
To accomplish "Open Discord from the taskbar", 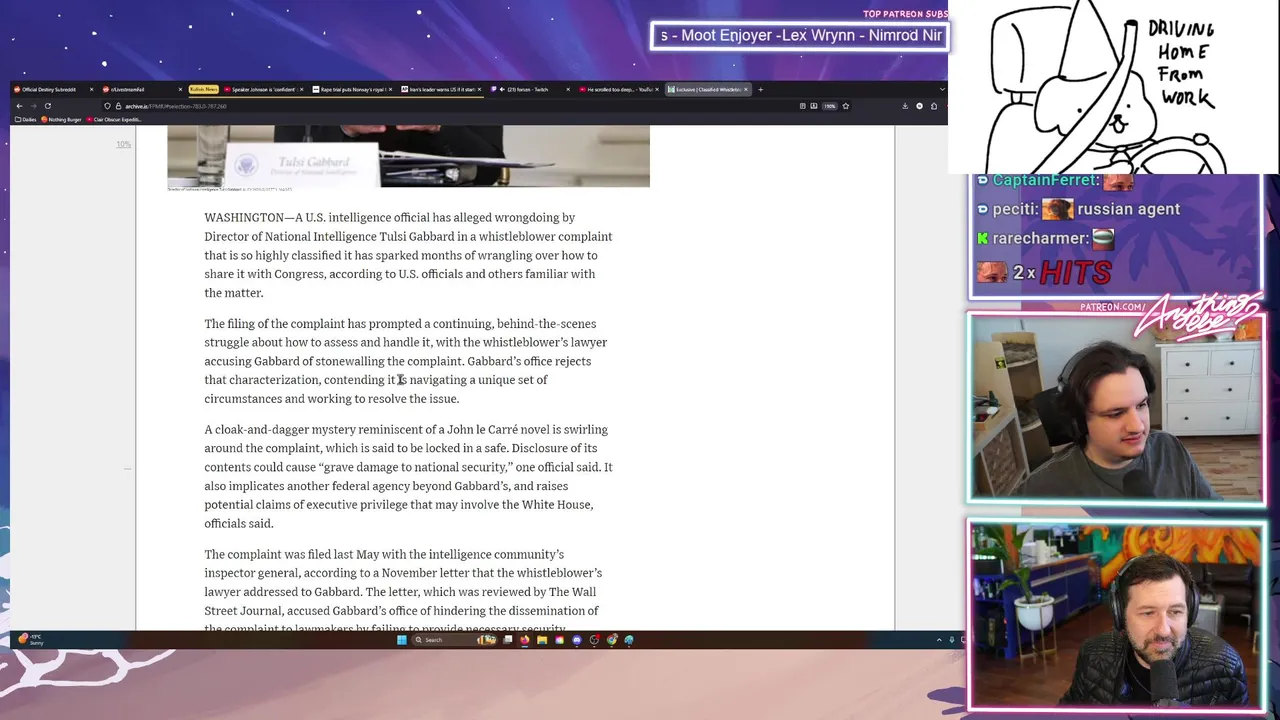I will [577, 640].
